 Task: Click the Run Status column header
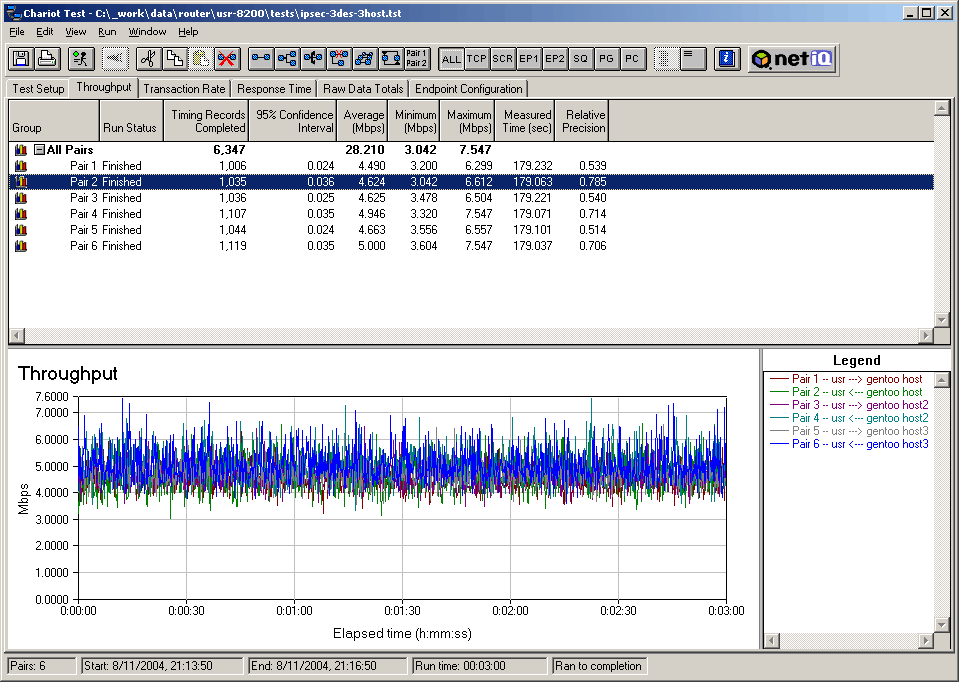pyautogui.click(x=129, y=128)
